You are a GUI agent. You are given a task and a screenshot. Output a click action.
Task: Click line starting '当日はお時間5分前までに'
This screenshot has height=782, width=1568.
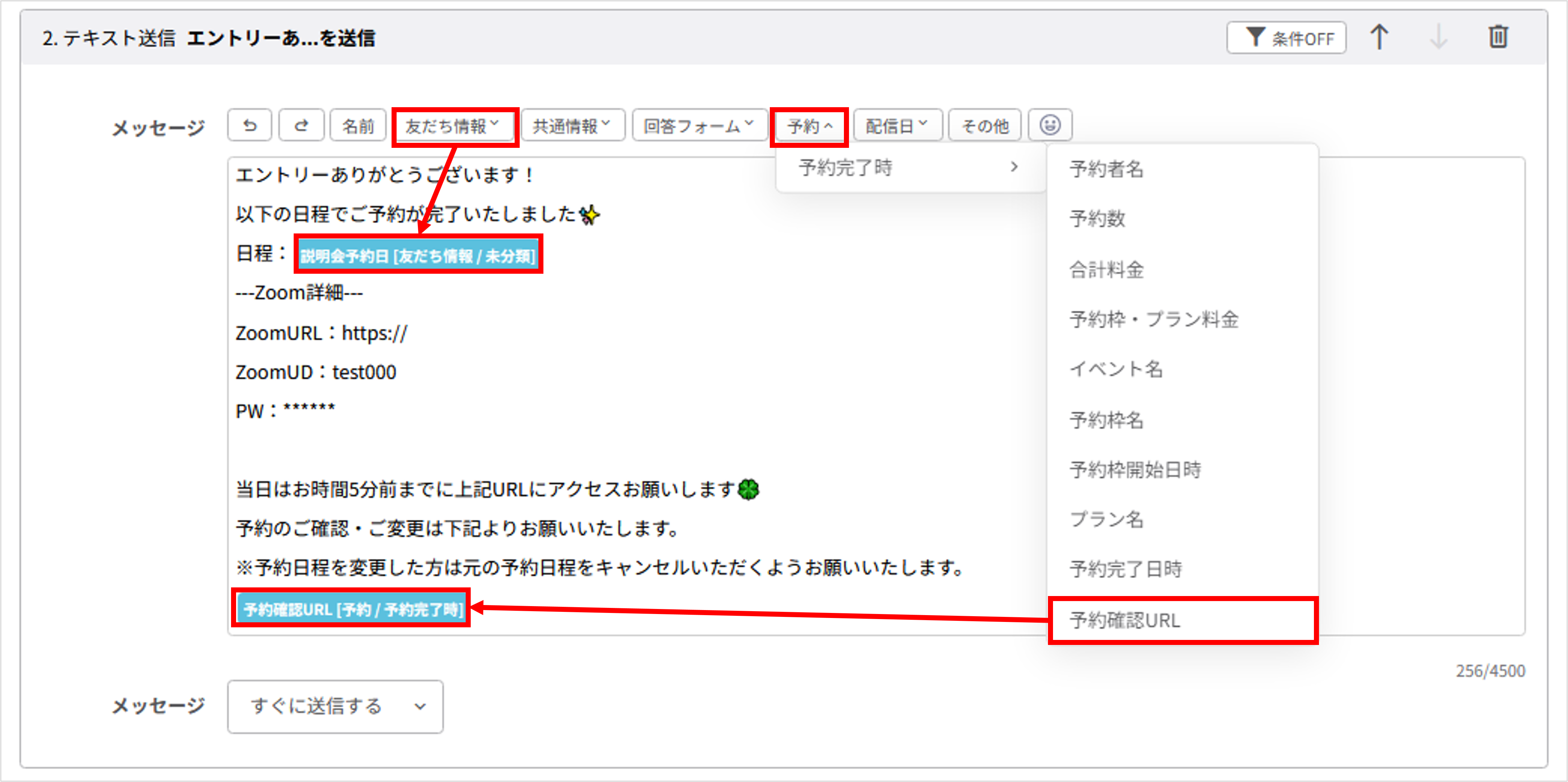pyautogui.click(x=497, y=489)
